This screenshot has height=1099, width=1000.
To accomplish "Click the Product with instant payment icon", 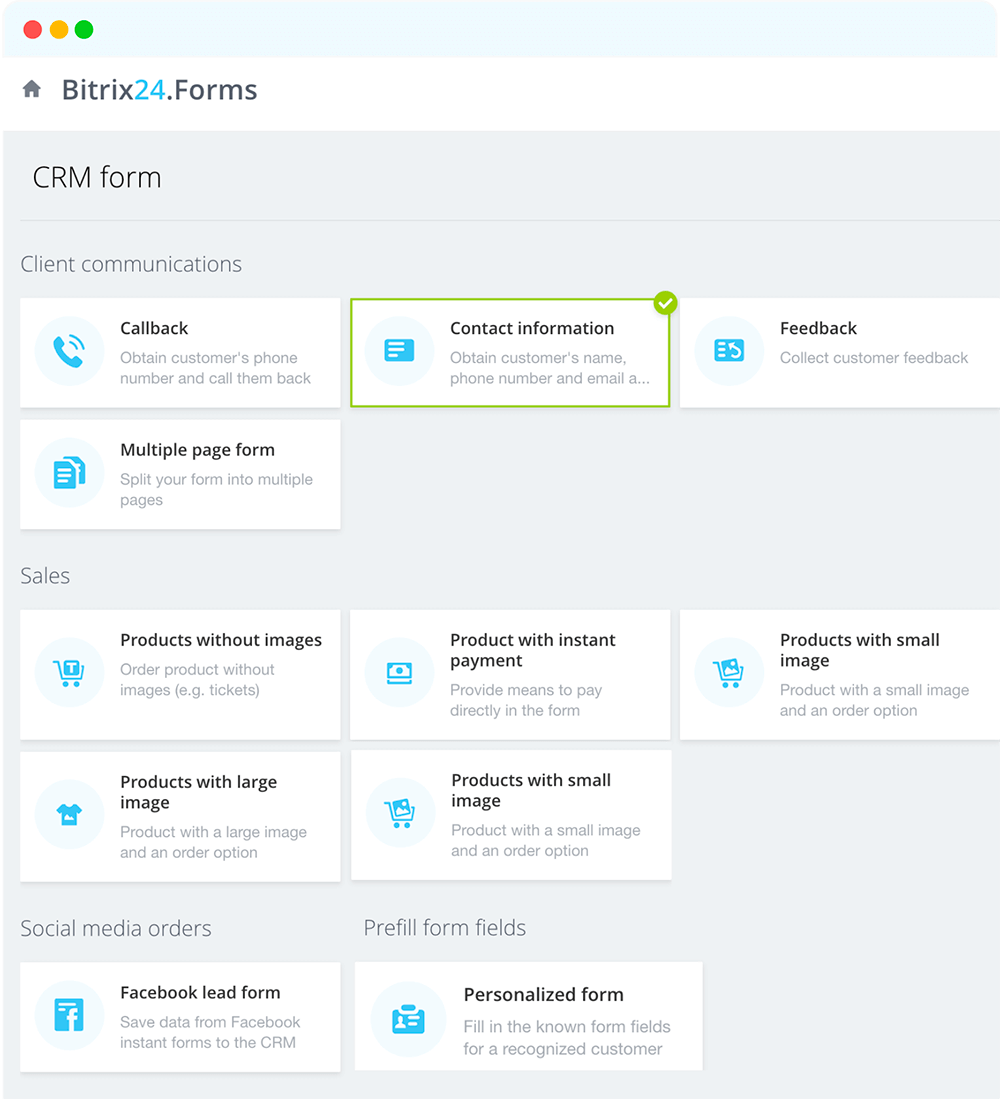I will click(398, 673).
